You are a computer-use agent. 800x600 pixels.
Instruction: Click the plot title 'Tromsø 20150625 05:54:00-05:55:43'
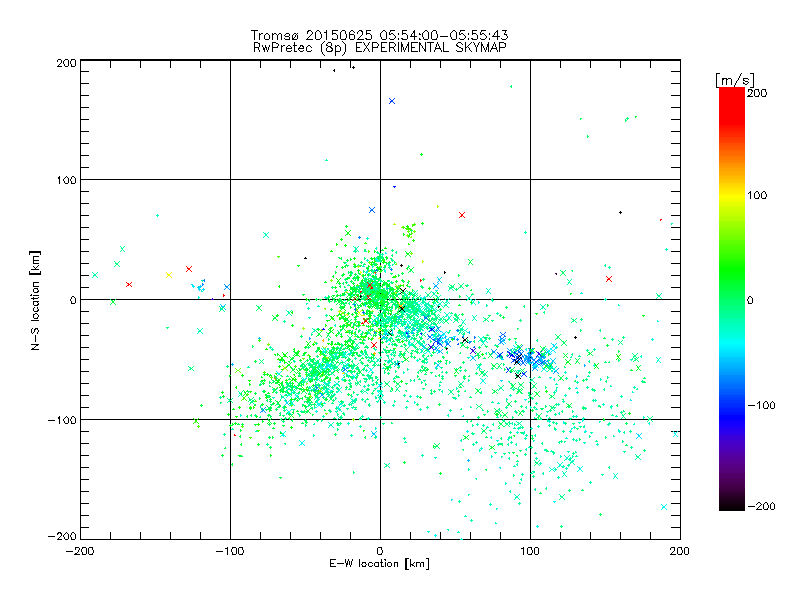(x=380, y=35)
